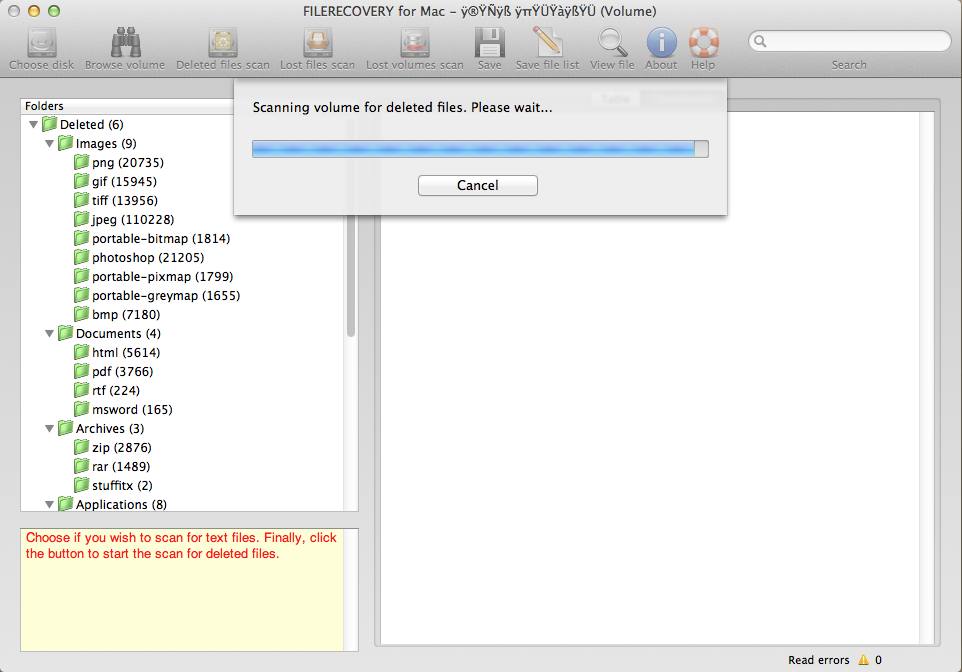The height and width of the screenshot is (672, 962).
Task: Click the "msword (165)" row label
Action: point(132,410)
